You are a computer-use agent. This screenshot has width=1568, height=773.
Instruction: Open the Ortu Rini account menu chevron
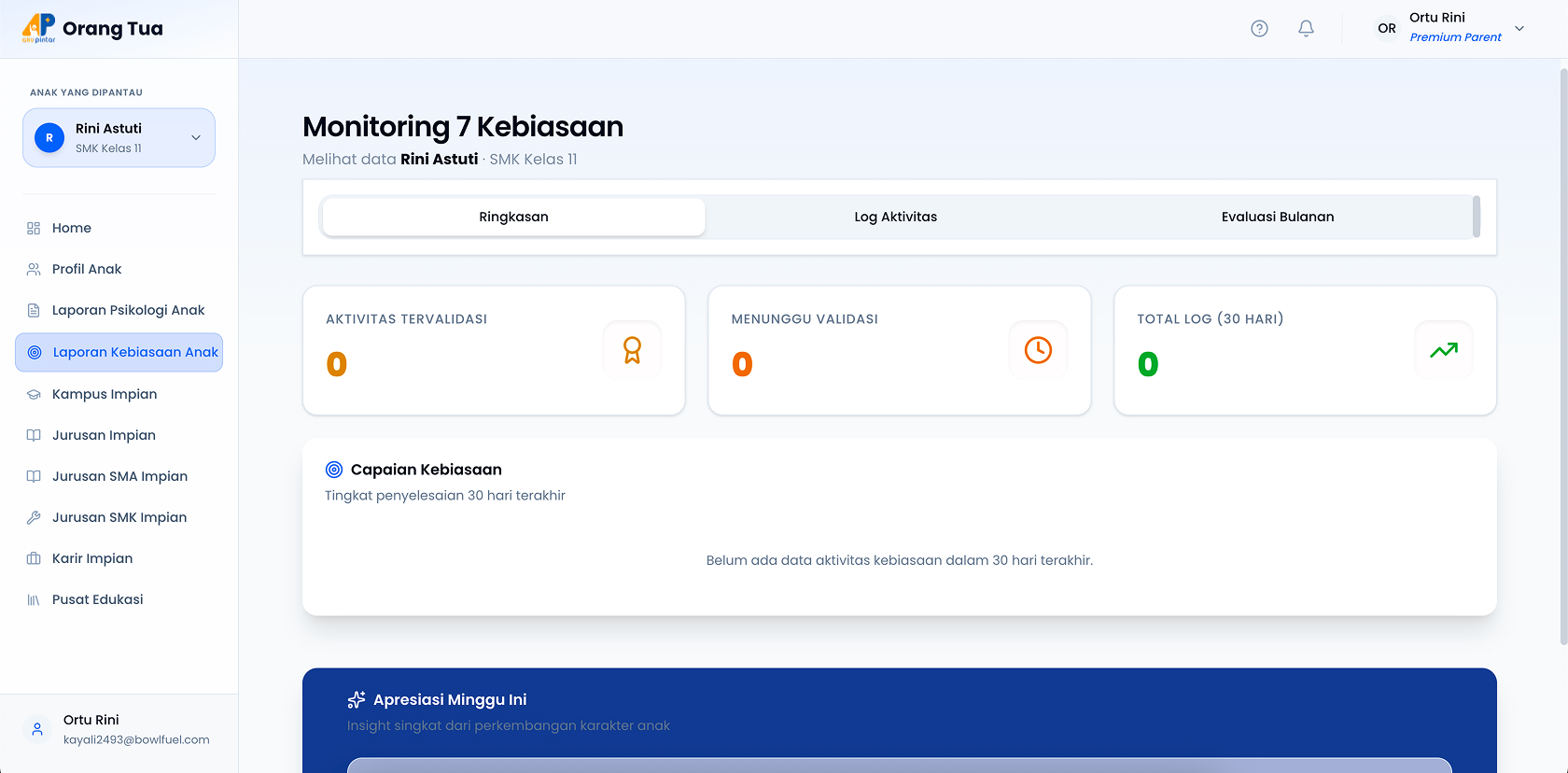click(1519, 29)
